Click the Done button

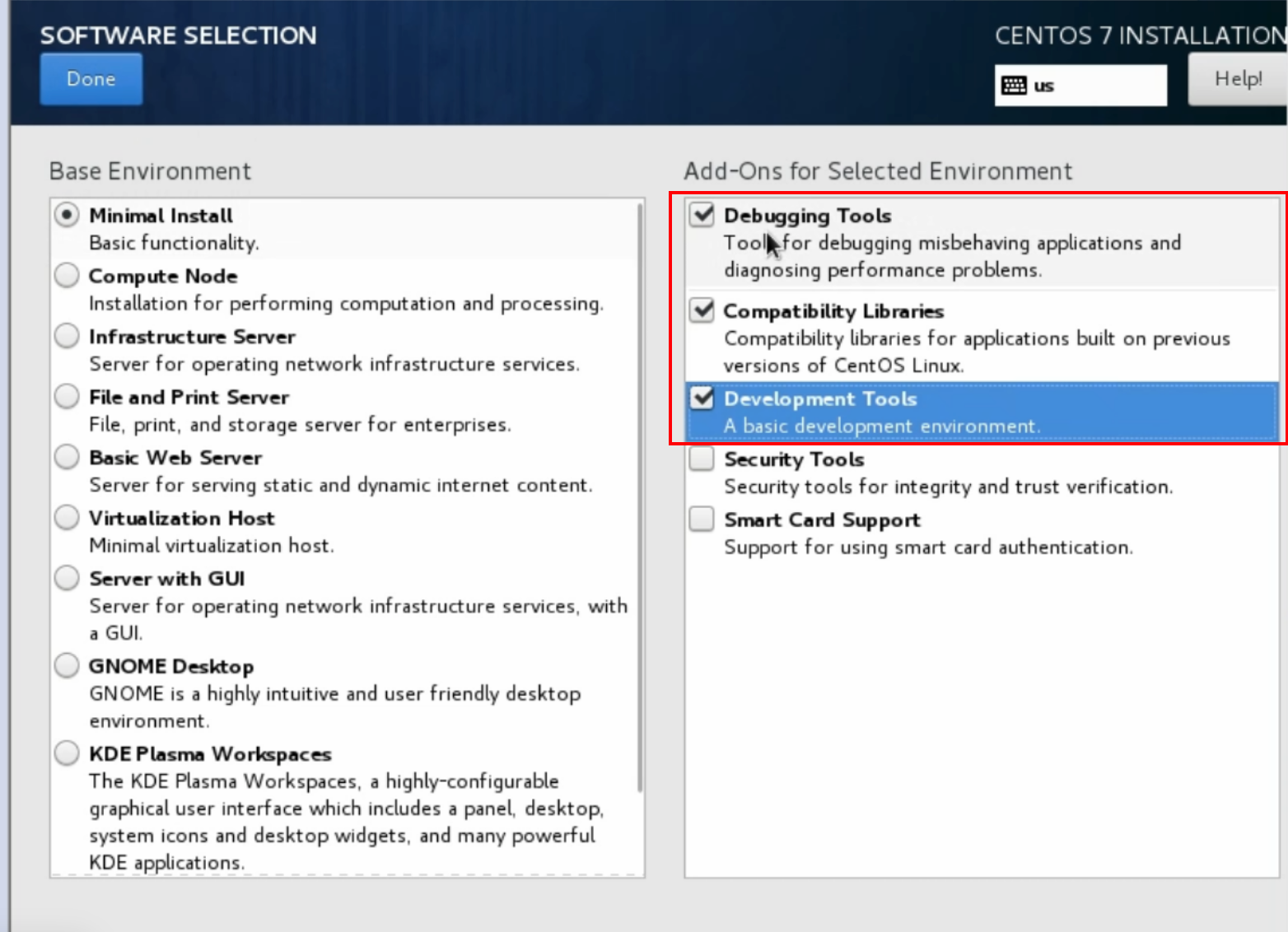point(91,79)
